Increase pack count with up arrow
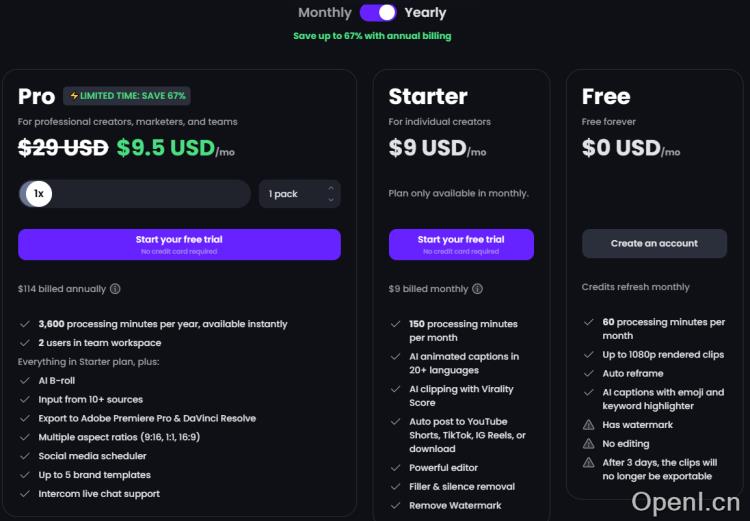The width and height of the screenshot is (750, 521). point(331,188)
